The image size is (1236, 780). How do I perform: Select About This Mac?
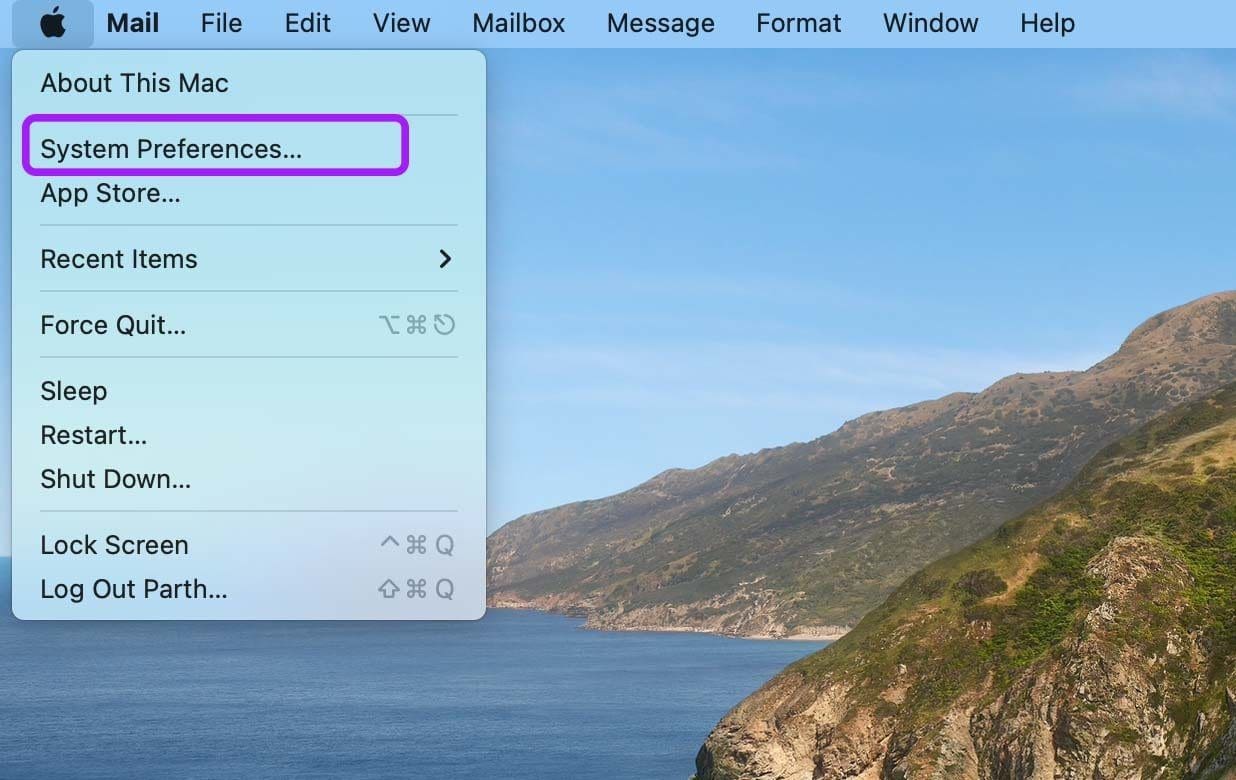point(249,83)
